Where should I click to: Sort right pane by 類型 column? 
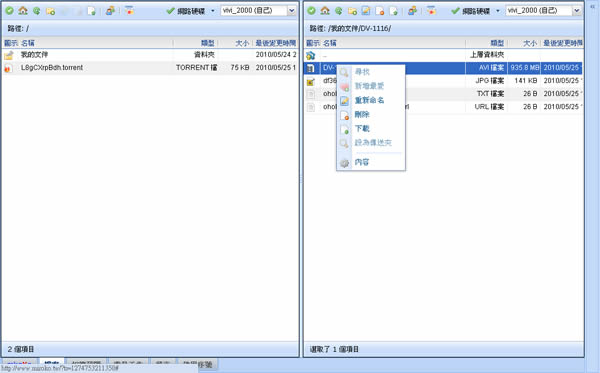coord(497,43)
